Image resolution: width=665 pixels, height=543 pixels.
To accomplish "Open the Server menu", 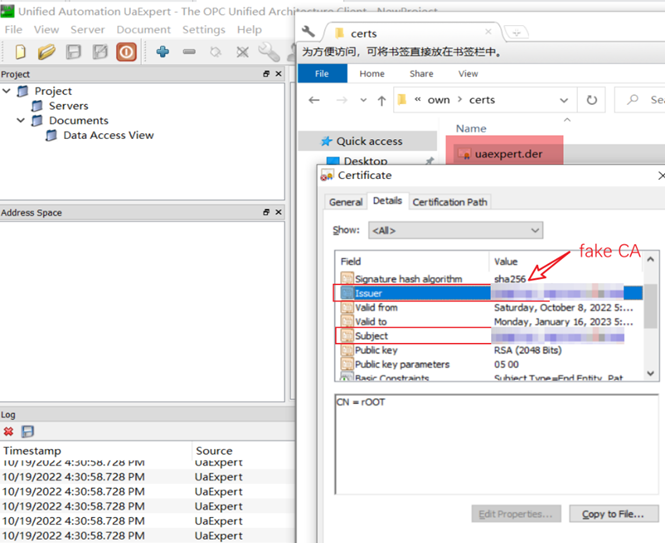I will (x=87, y=30).
